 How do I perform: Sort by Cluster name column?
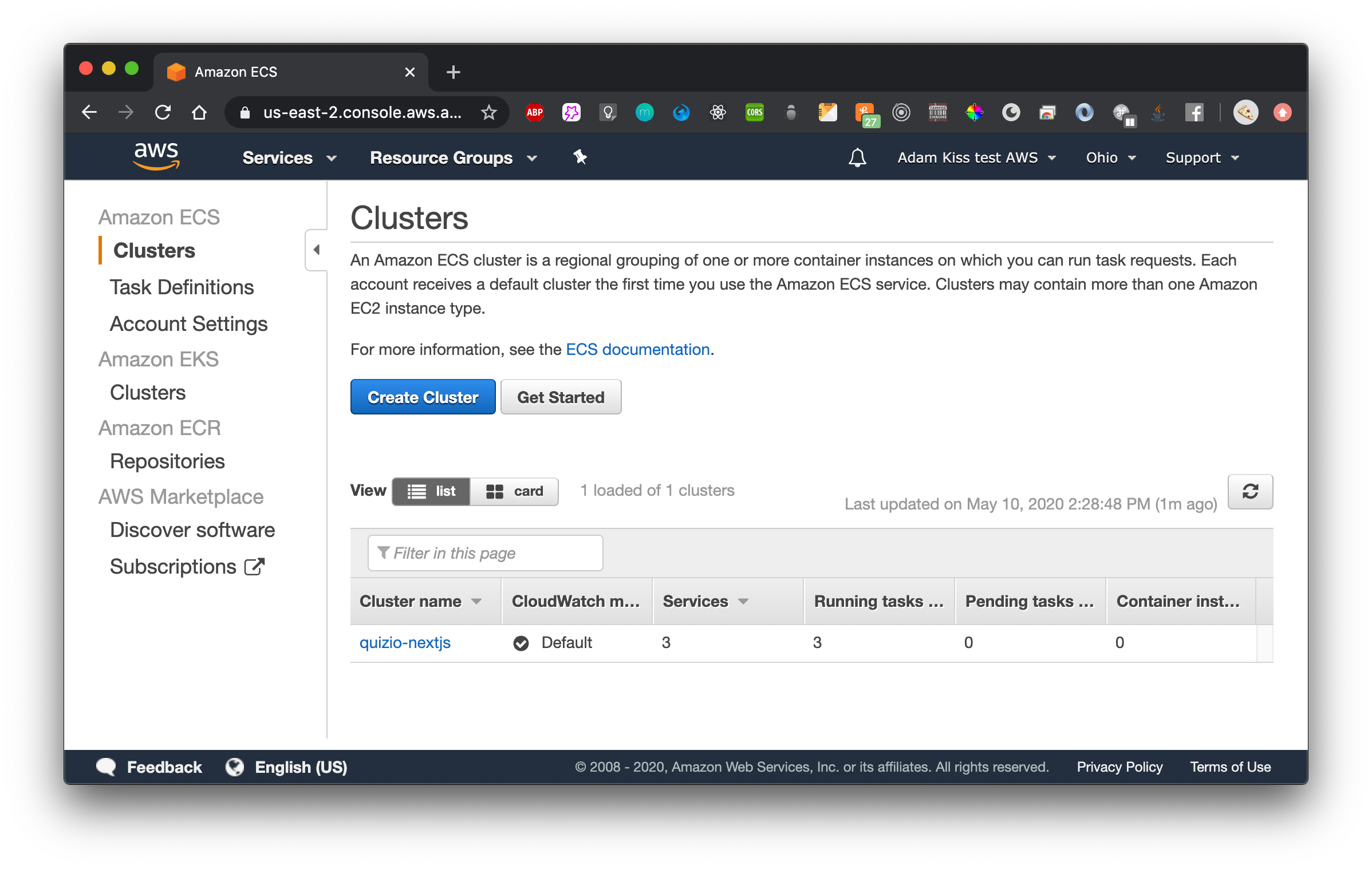click(426, 601)
